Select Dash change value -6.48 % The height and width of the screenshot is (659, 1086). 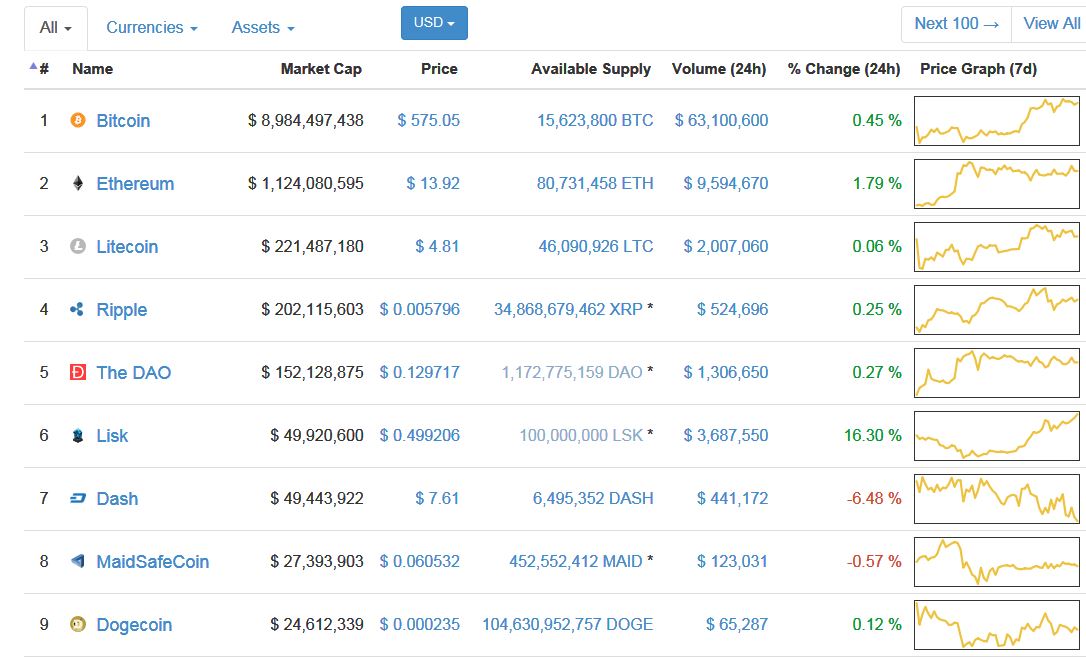click(x=874, y=499)
